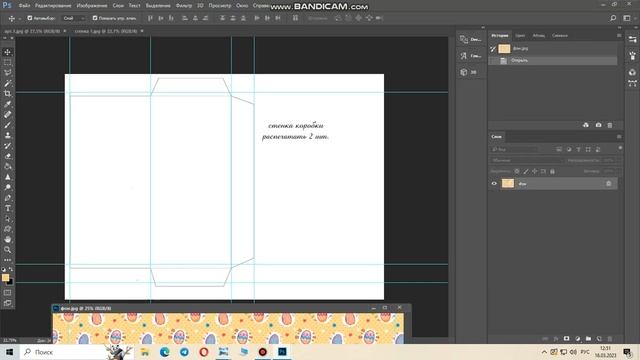Switch to the Абзац panel tab
This screenshot has width=640, height=360.
[x=539, y=36]
